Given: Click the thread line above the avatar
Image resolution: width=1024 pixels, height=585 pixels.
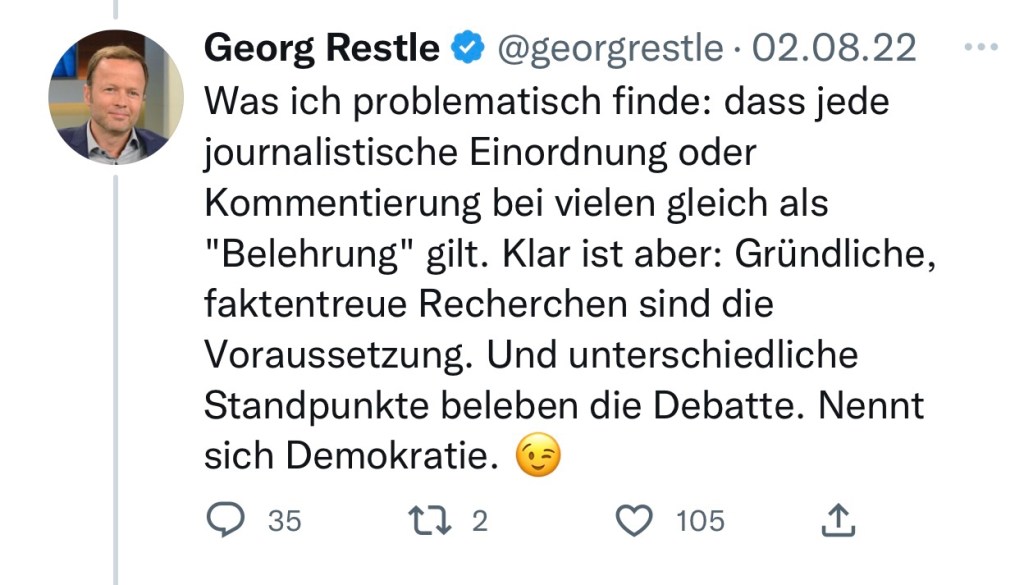Looking at the screenshot, I should click(x=116, y=10).
